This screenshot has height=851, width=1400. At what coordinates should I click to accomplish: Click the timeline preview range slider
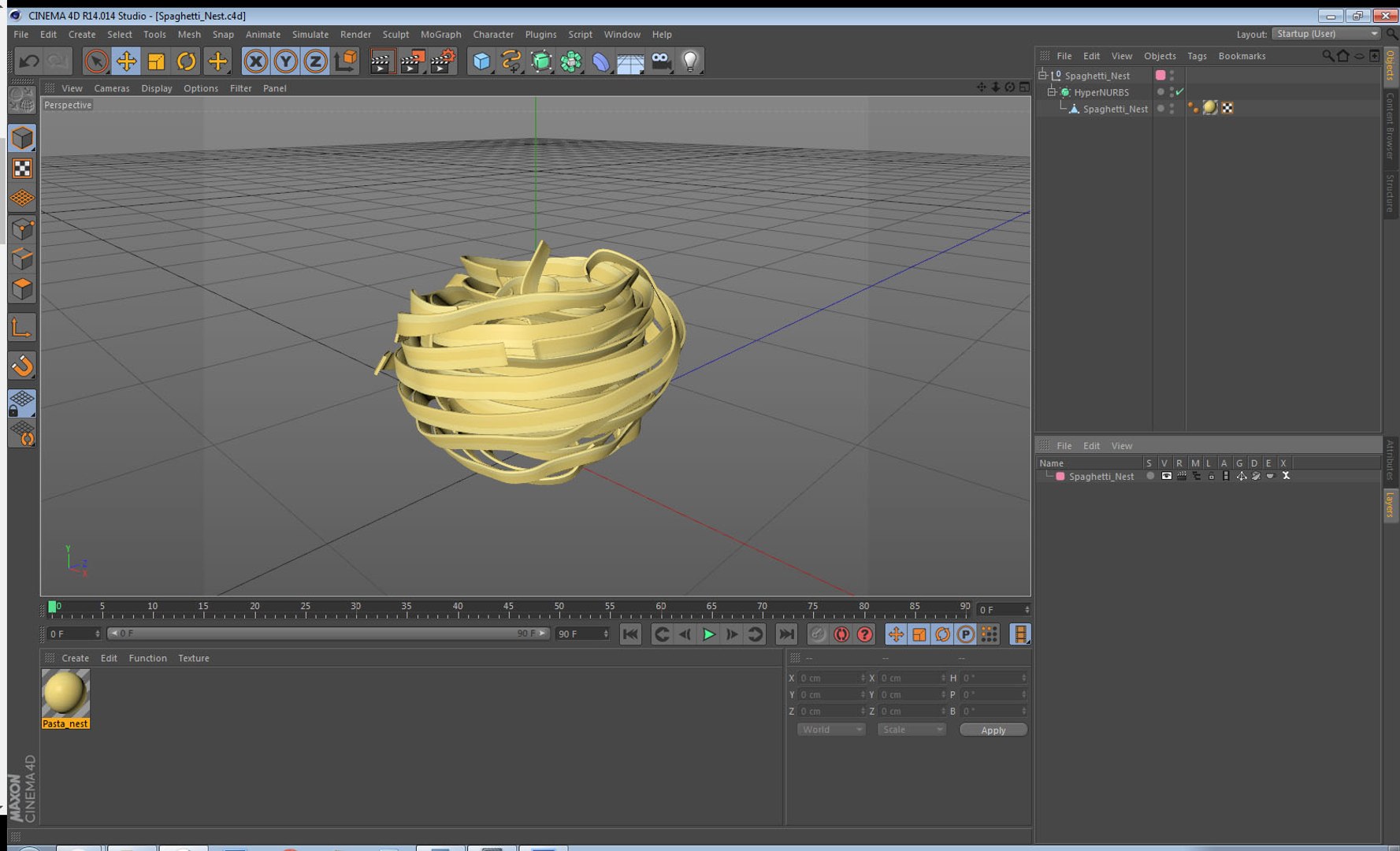328,634
